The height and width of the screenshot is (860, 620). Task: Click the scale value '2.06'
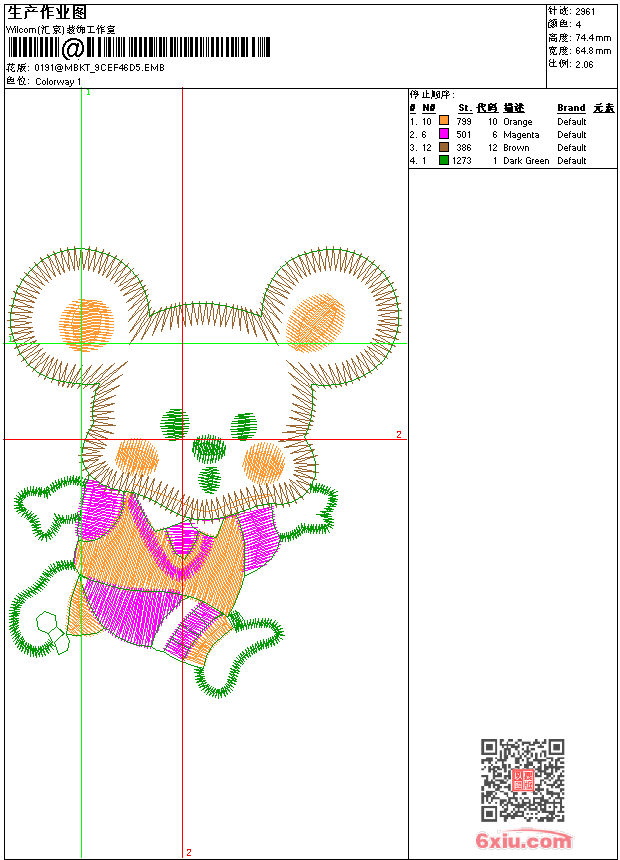pyautogui.click(x=584, y=64)
